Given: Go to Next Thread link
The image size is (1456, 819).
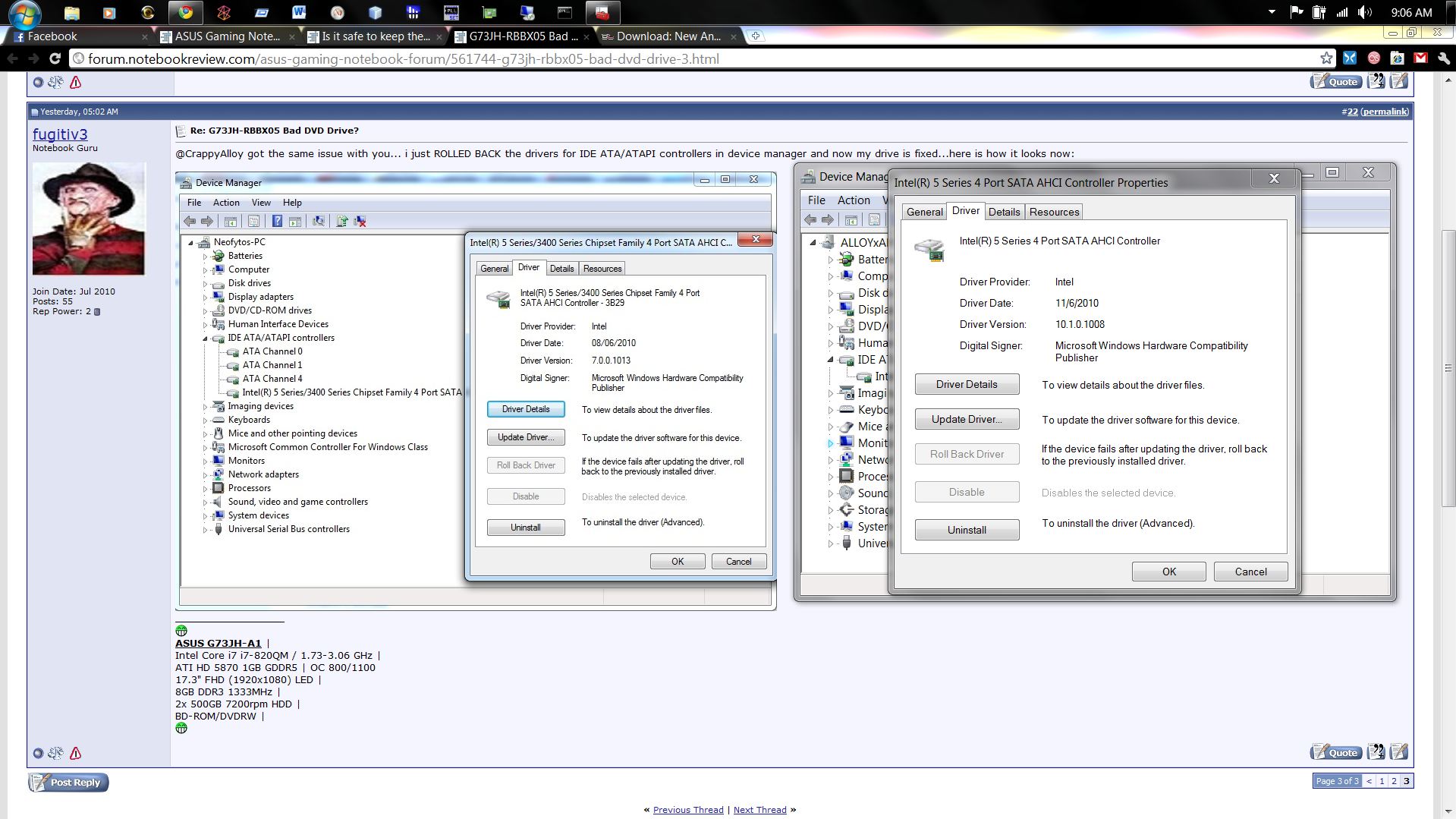Looking at the screenshot, I should coord(759,810).
